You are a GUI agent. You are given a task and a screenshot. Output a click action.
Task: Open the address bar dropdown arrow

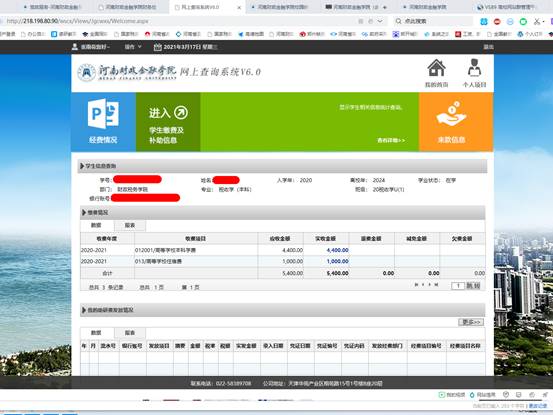[380, 21]
